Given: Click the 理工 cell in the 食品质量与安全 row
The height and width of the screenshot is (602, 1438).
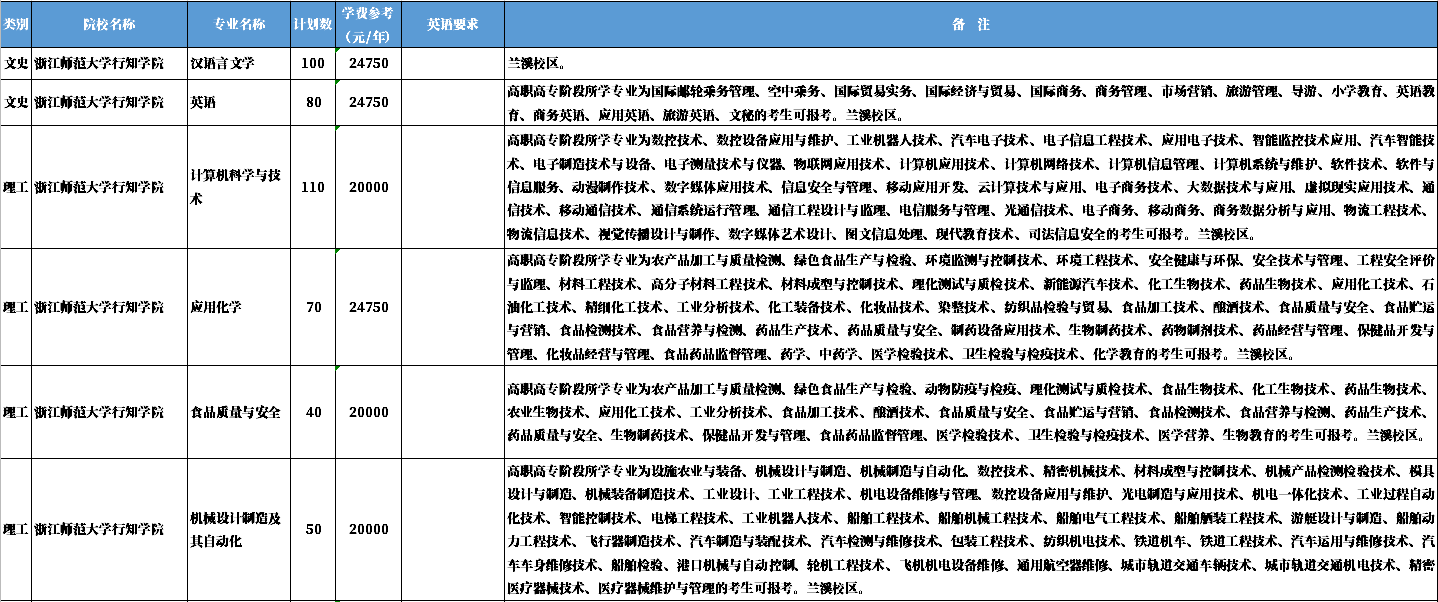Looking at the screenshot, I should pyautogui.click(x=16, y=412).
